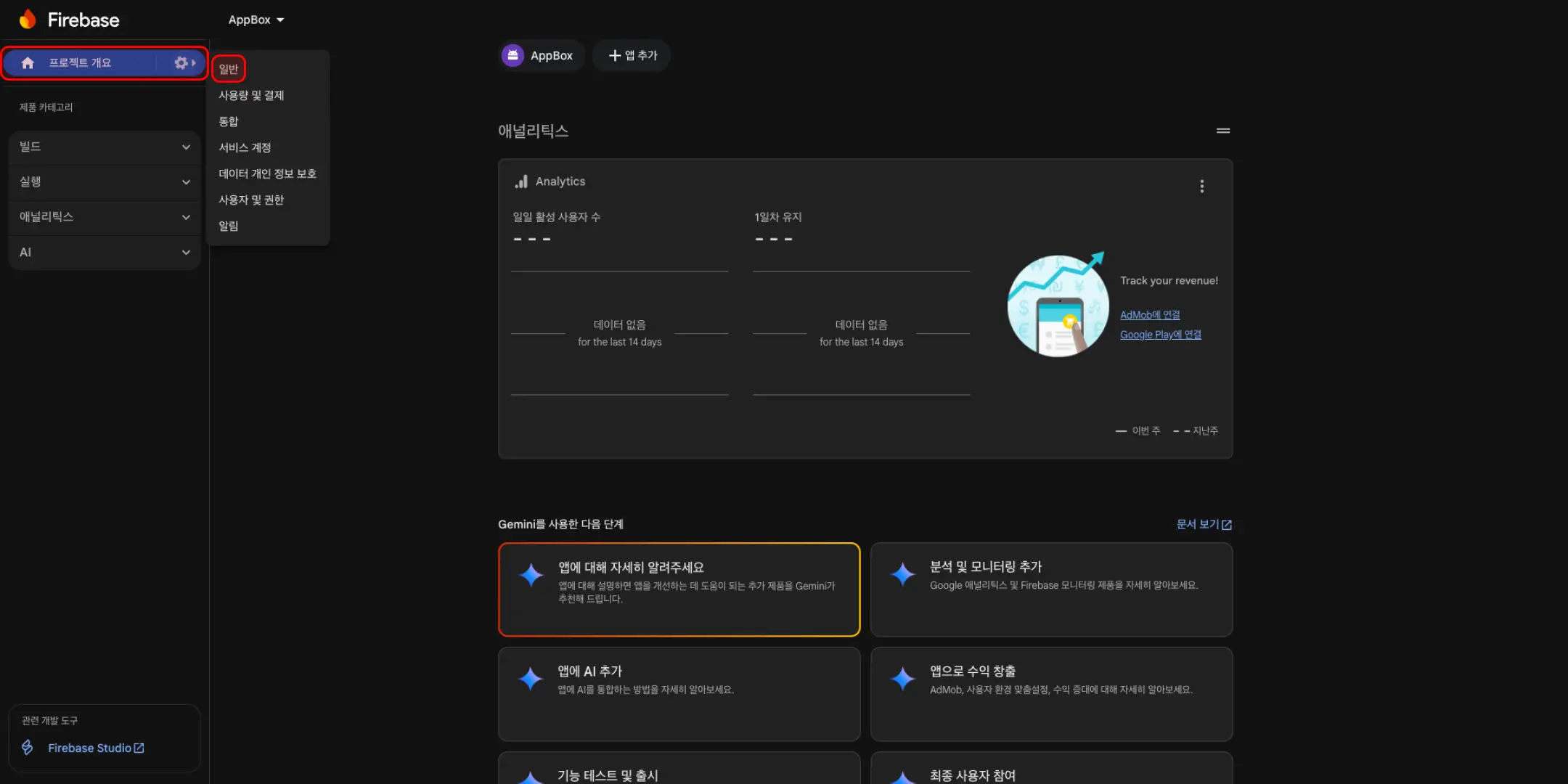Click the Firebase Studio icon
This screenshot has width=1568, height=784.
click(28, 747)
